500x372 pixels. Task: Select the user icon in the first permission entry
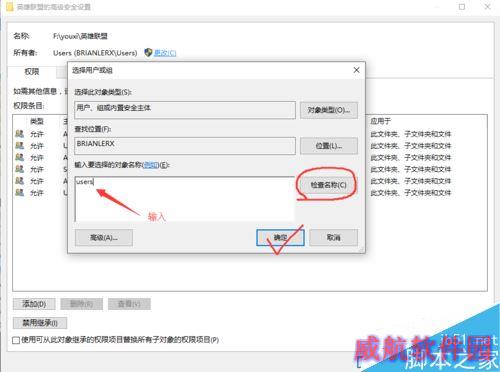[x=20, y=134]
